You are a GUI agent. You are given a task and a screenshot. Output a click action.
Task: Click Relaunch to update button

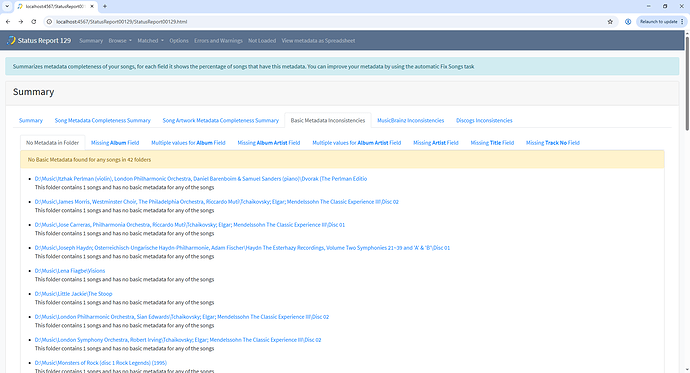658,22
